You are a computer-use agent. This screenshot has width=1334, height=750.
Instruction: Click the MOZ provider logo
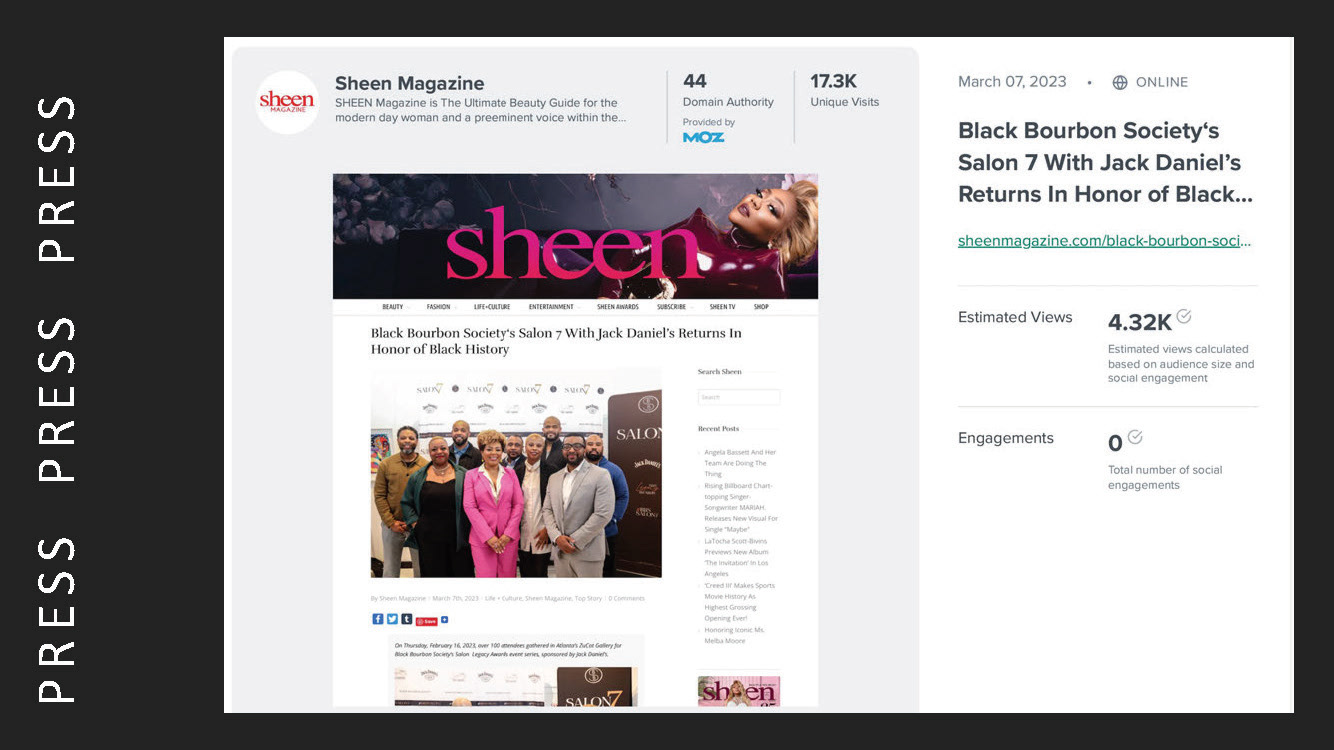click(703, 137)
